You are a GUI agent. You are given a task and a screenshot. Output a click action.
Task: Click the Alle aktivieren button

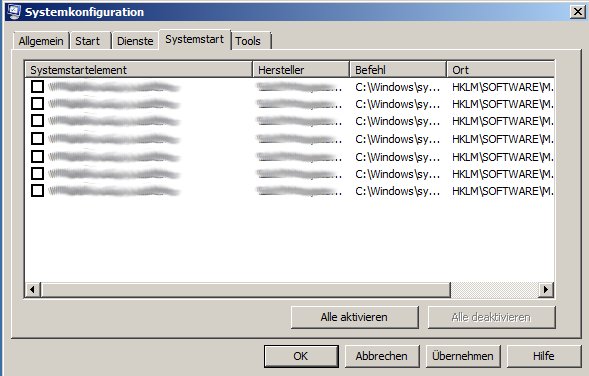pos(354,317)
